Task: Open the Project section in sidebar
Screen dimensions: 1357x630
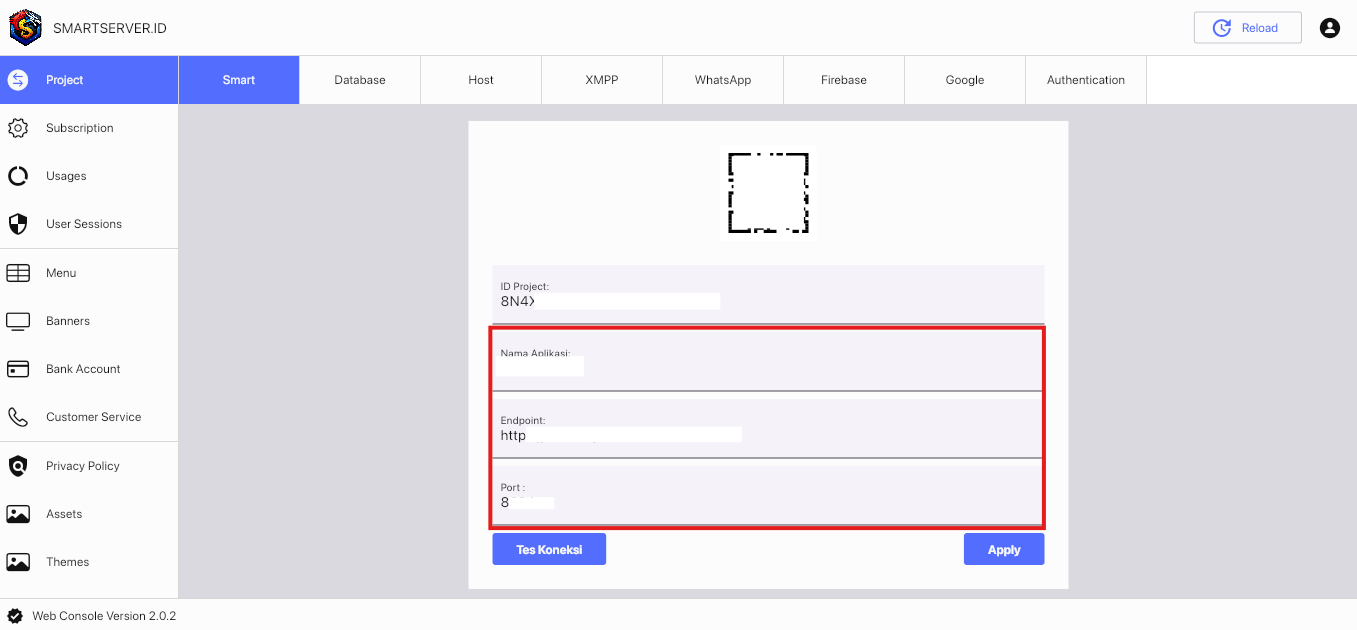Action: pos(63,79)
